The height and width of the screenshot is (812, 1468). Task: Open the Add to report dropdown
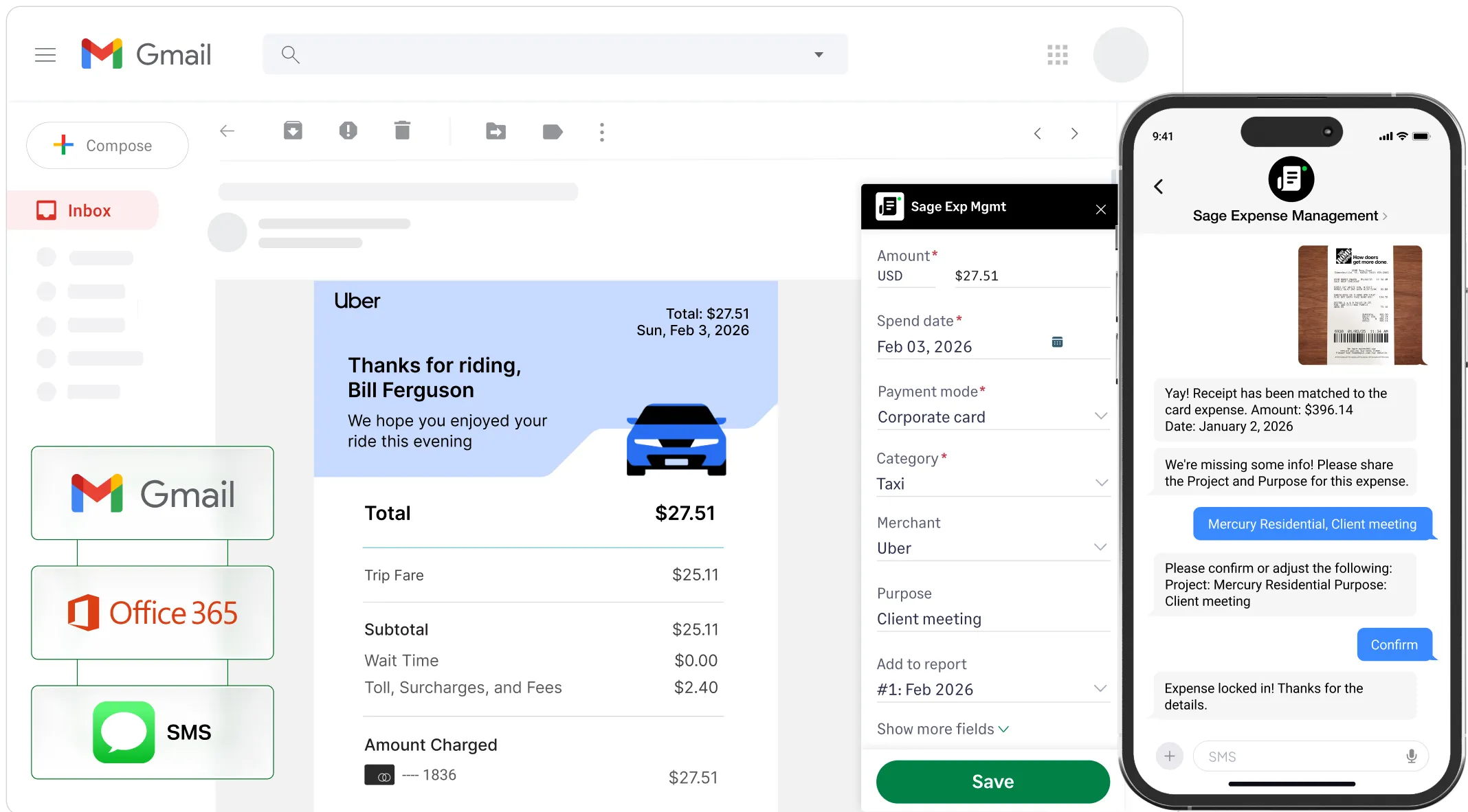tap(1101, 688)
